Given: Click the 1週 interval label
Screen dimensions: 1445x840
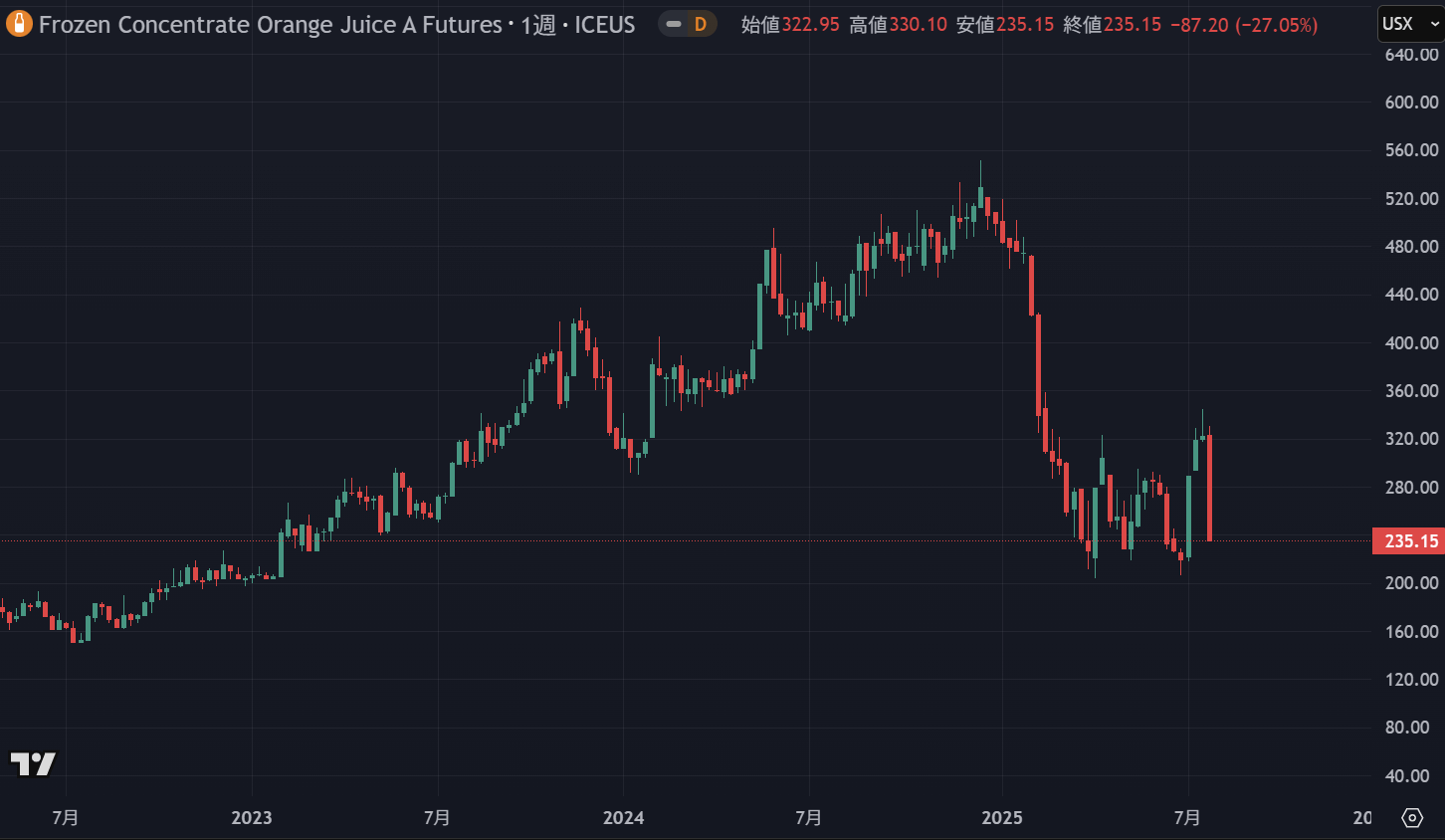Looking at the screenshot, I should pos(538,25).
